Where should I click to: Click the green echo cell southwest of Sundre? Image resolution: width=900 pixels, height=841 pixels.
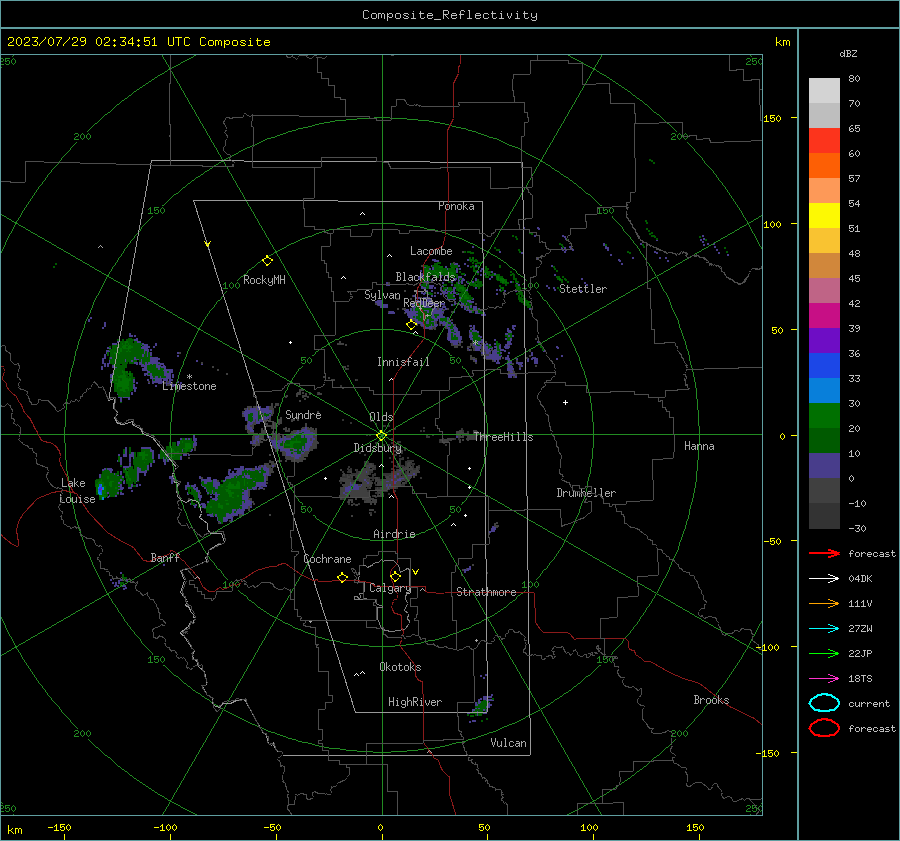click(296, 443)
